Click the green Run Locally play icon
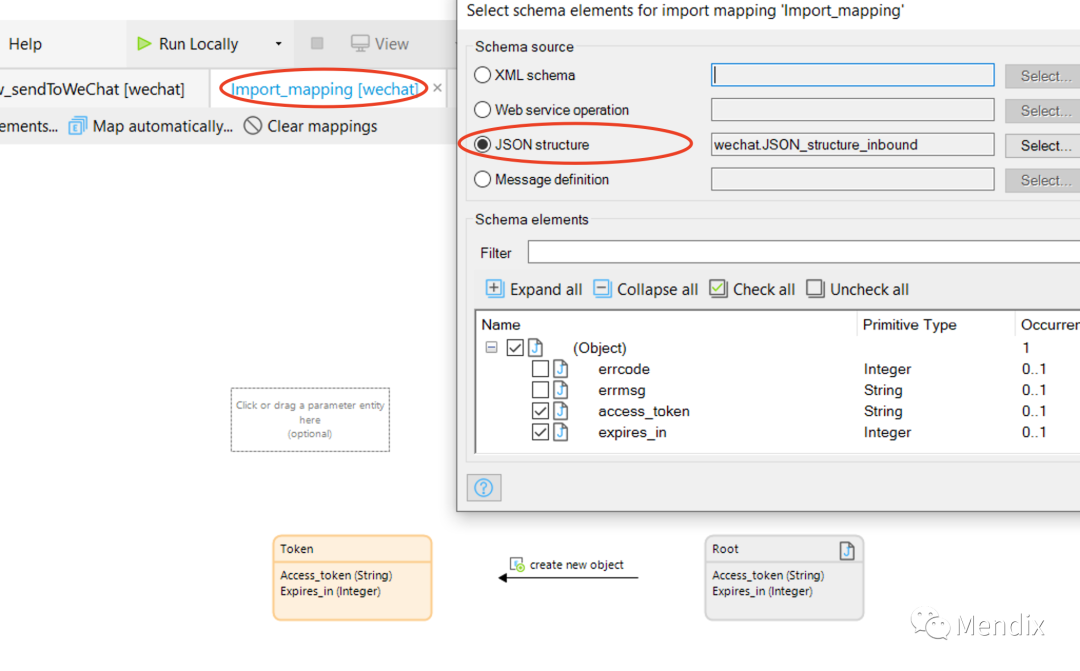This screenshot has height=671, width=1080. (144, 44)
